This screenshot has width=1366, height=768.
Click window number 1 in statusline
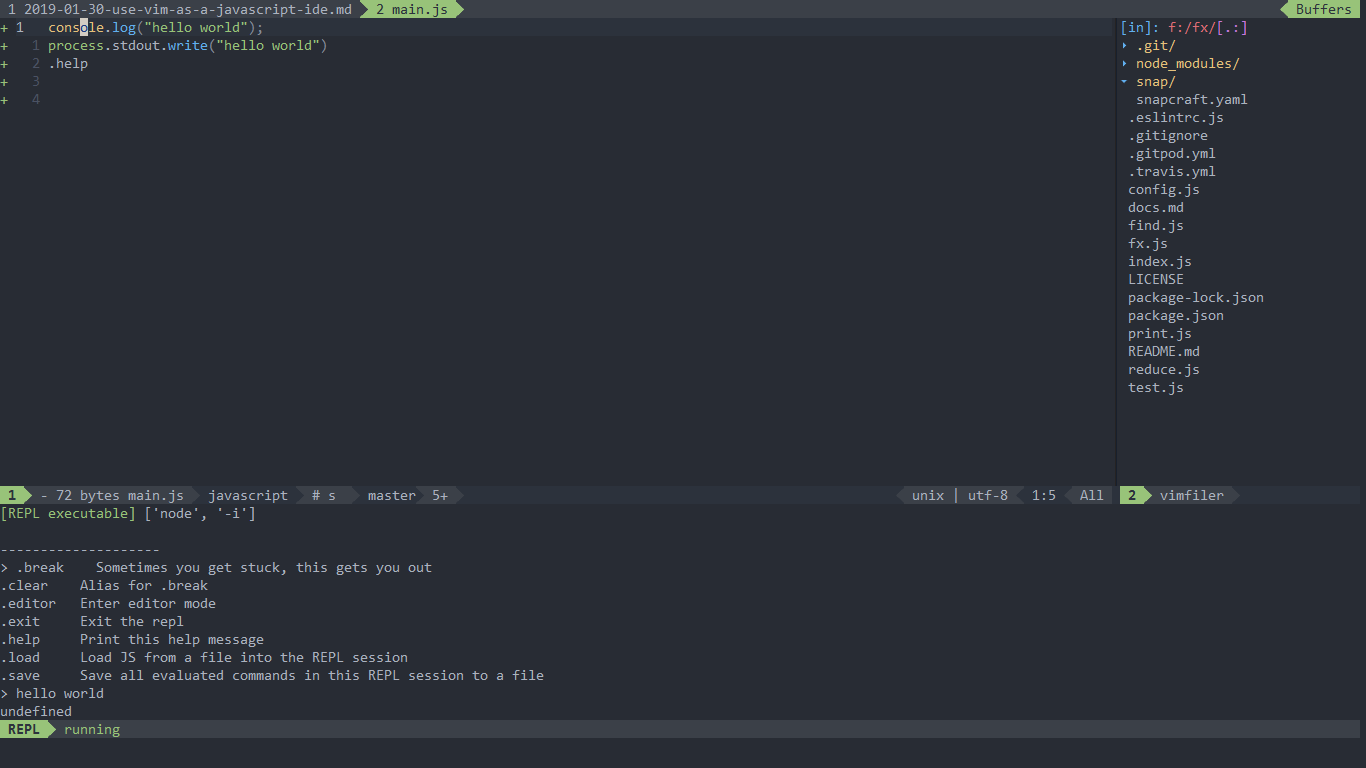pos(12,495)
